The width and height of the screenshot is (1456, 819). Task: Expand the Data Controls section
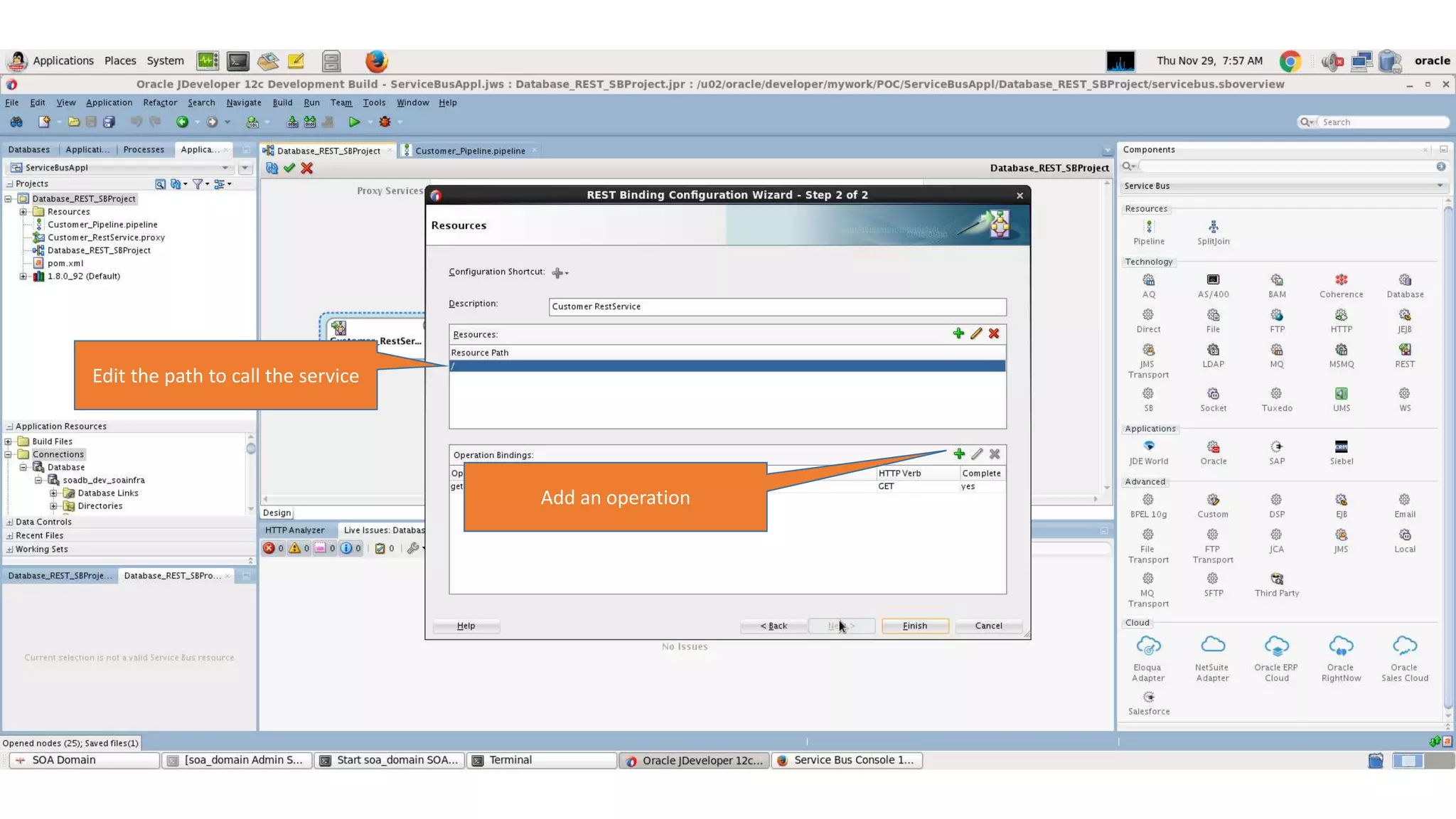tap(10, 523)
